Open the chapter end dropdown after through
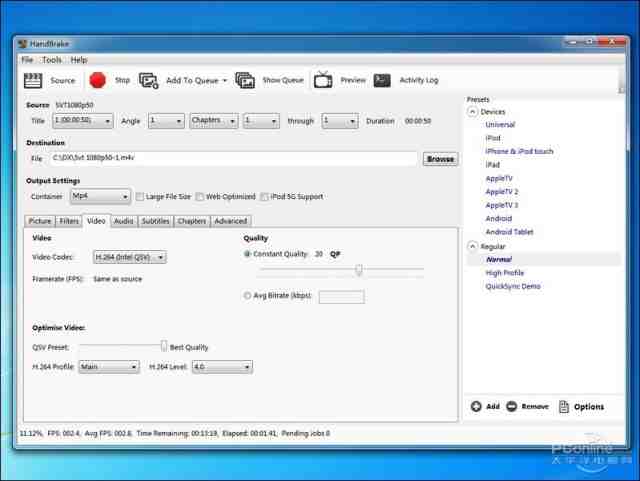This screenshot has width=640, height=481. click(x=340, y=121)
